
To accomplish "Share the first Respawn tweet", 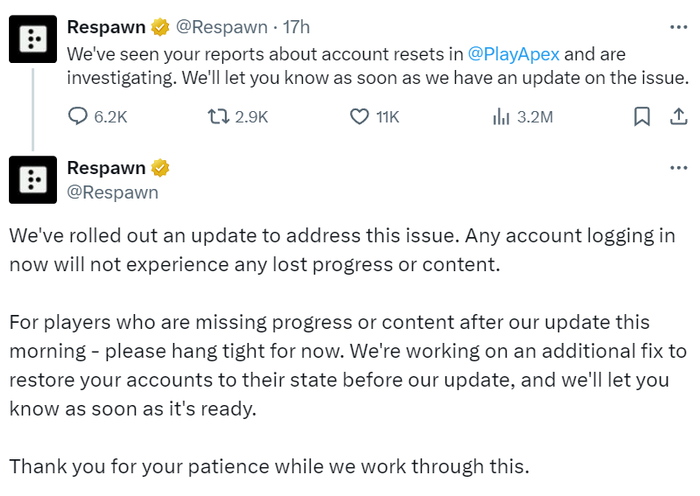I will [x=674, y=117].
